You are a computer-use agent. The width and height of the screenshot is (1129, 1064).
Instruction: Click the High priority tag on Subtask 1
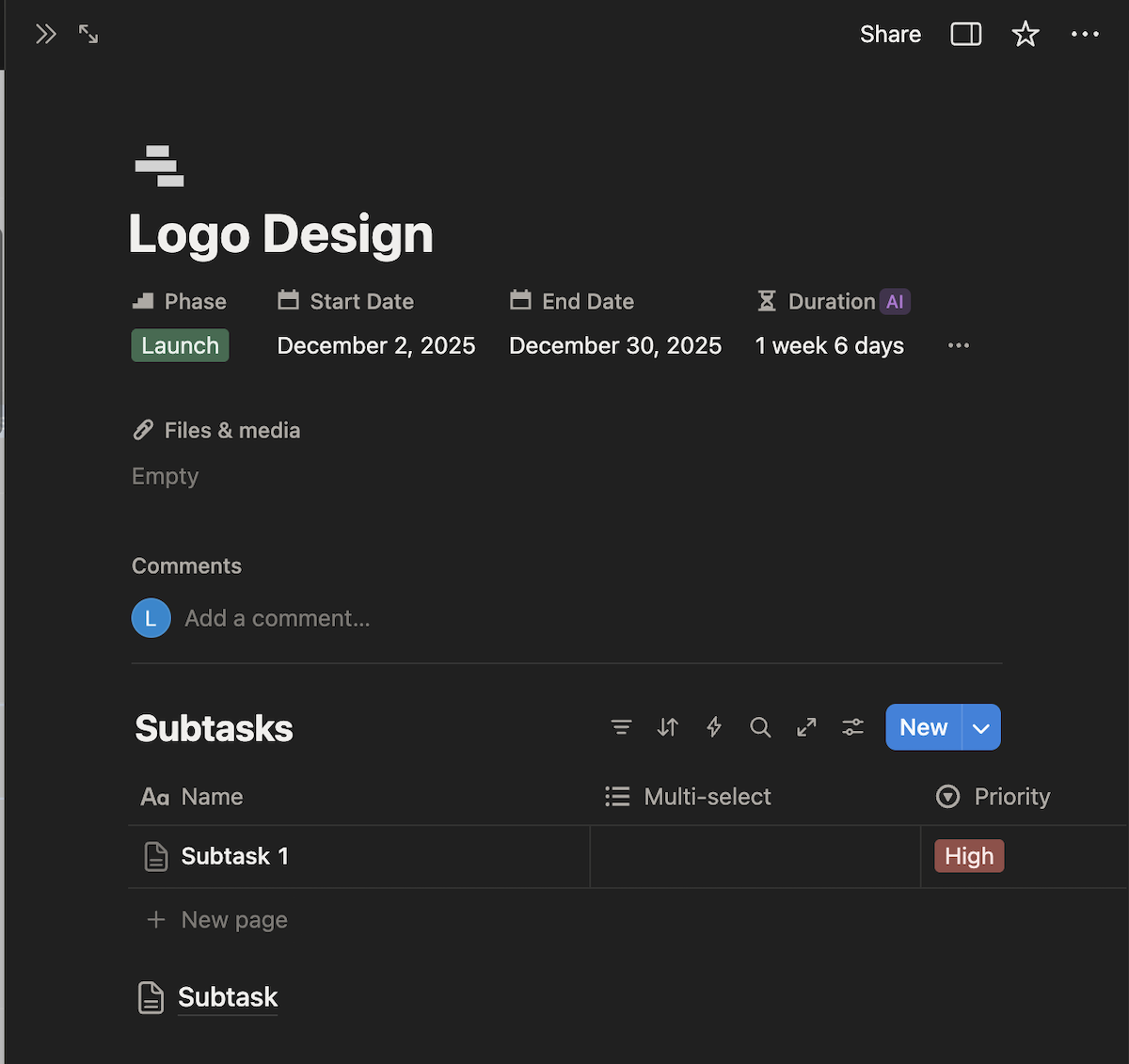point(969,856)
